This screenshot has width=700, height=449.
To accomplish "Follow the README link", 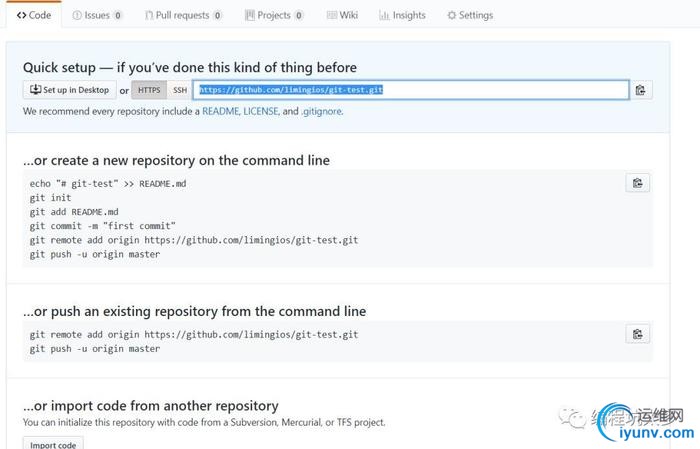I will pos(221,111).
